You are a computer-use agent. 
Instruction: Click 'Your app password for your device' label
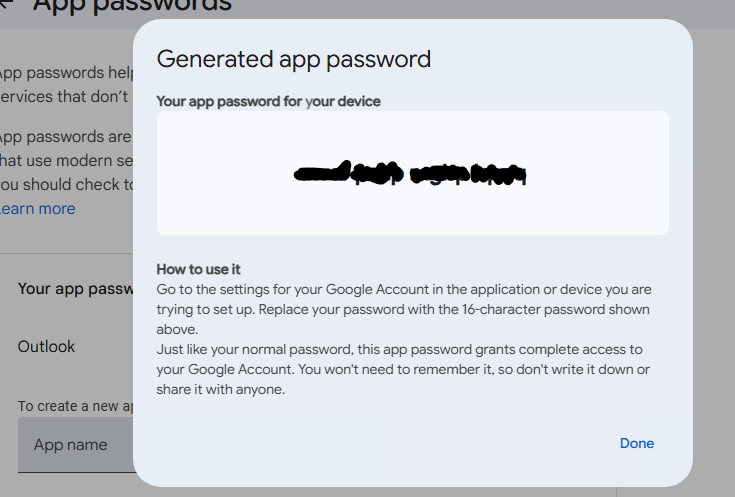point(268,102)
